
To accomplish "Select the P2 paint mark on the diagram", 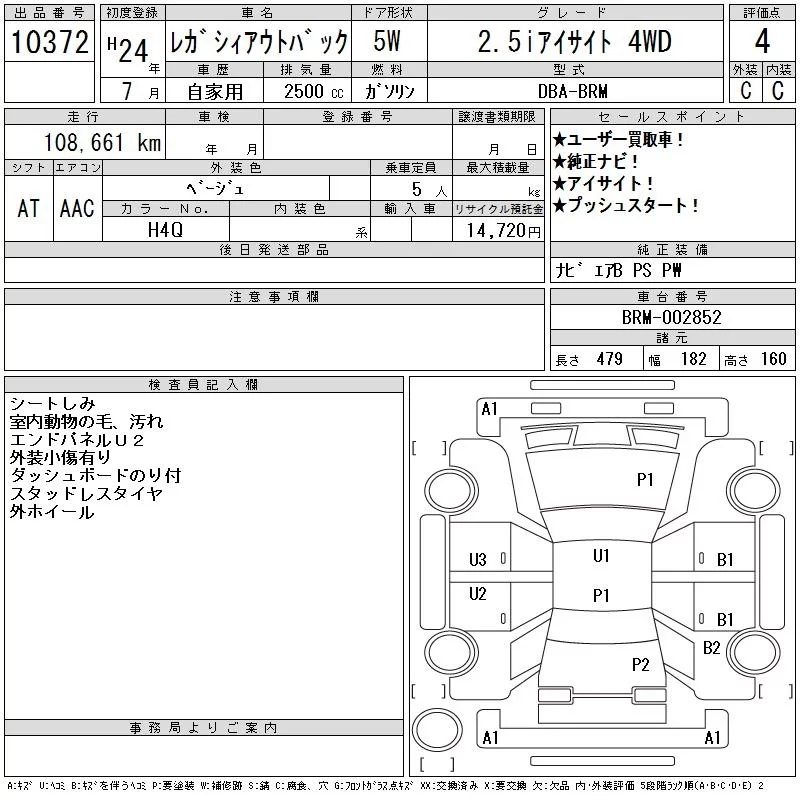I will (x=640, y=665).
